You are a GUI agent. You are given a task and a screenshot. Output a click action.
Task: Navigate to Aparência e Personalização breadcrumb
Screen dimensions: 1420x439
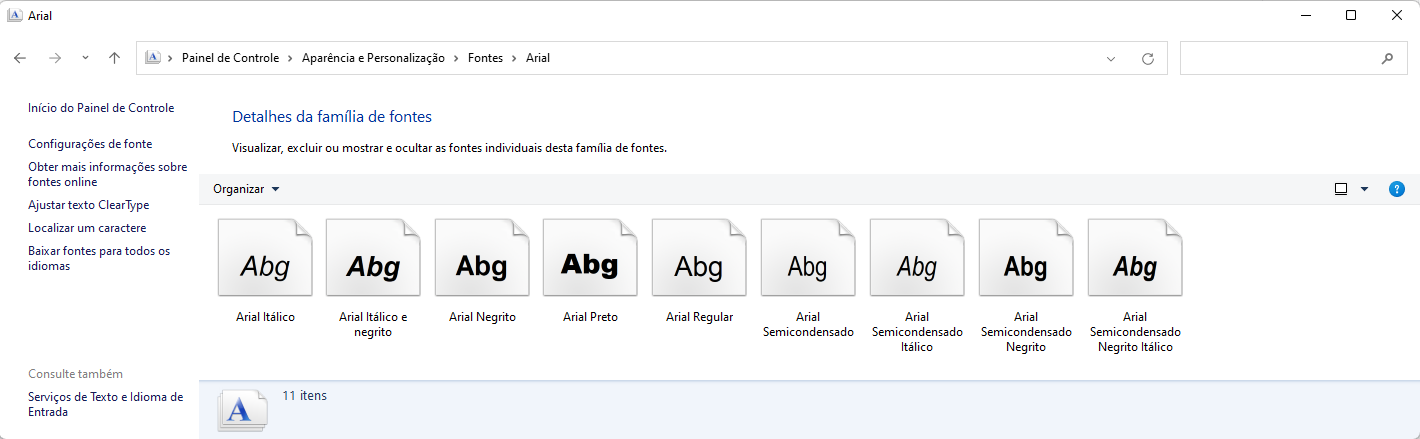coord(373,58)
